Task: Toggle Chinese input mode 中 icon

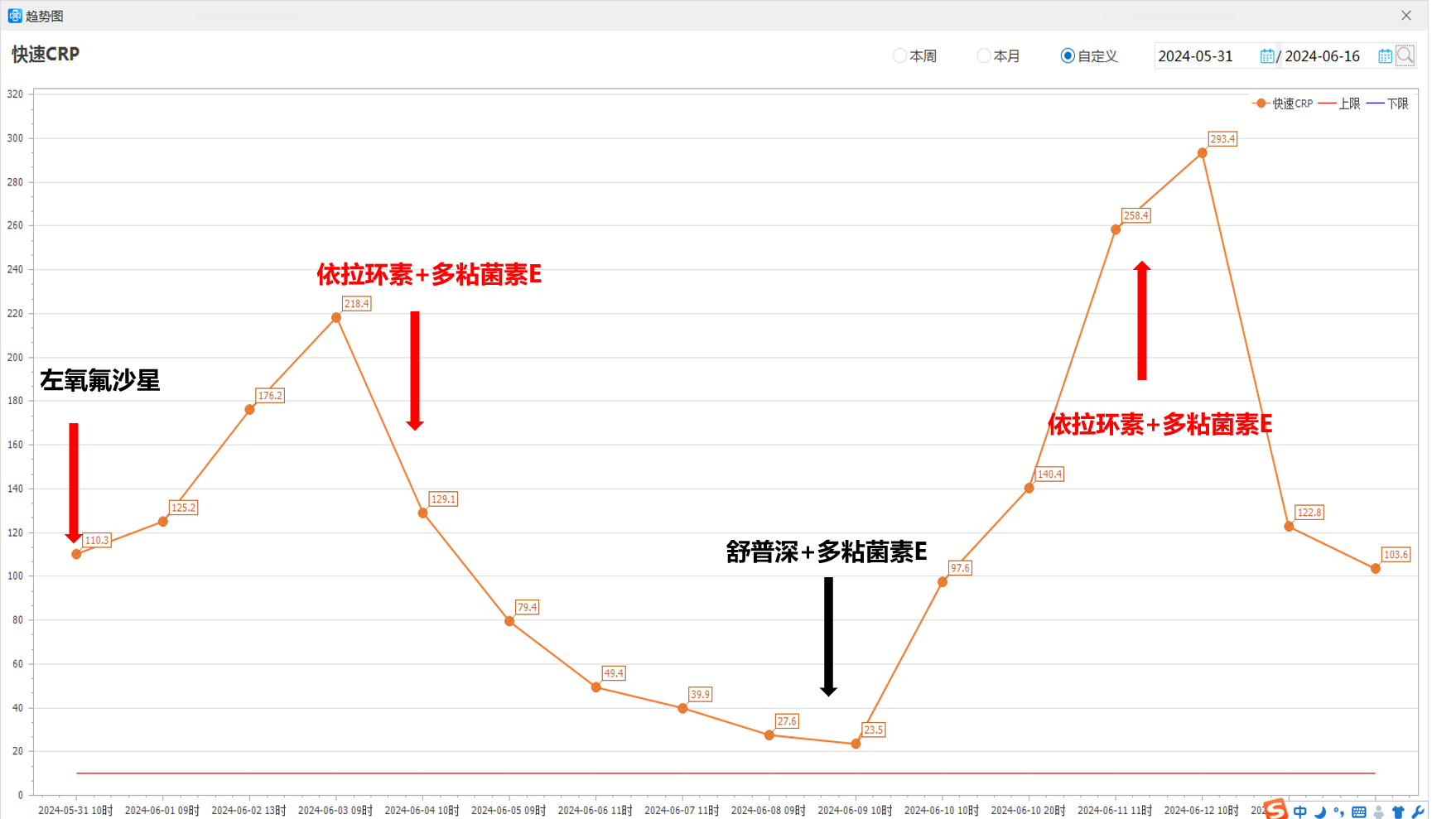Action: coord(1299,812)
